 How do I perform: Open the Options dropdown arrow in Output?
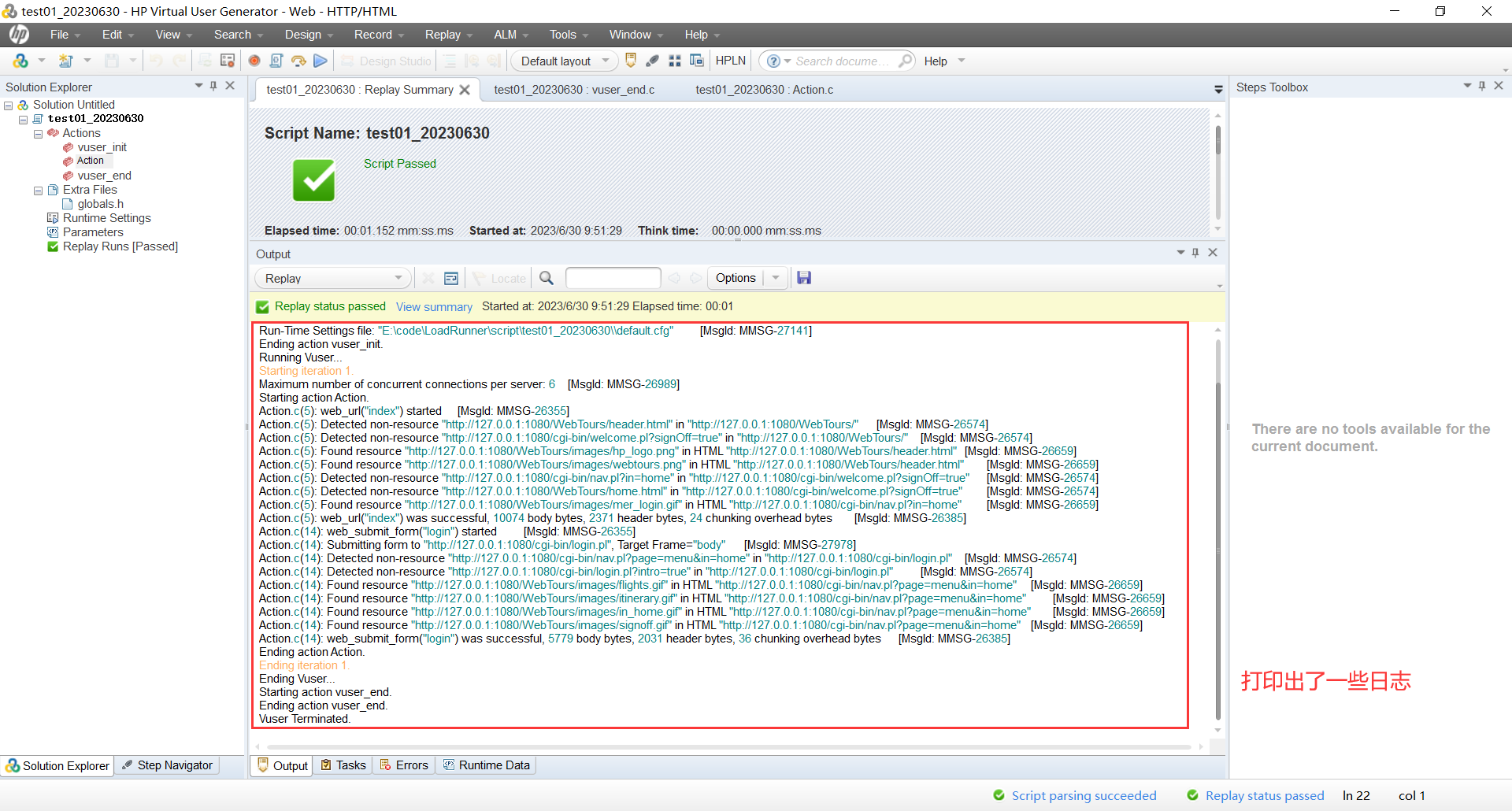tap(776, 278)
